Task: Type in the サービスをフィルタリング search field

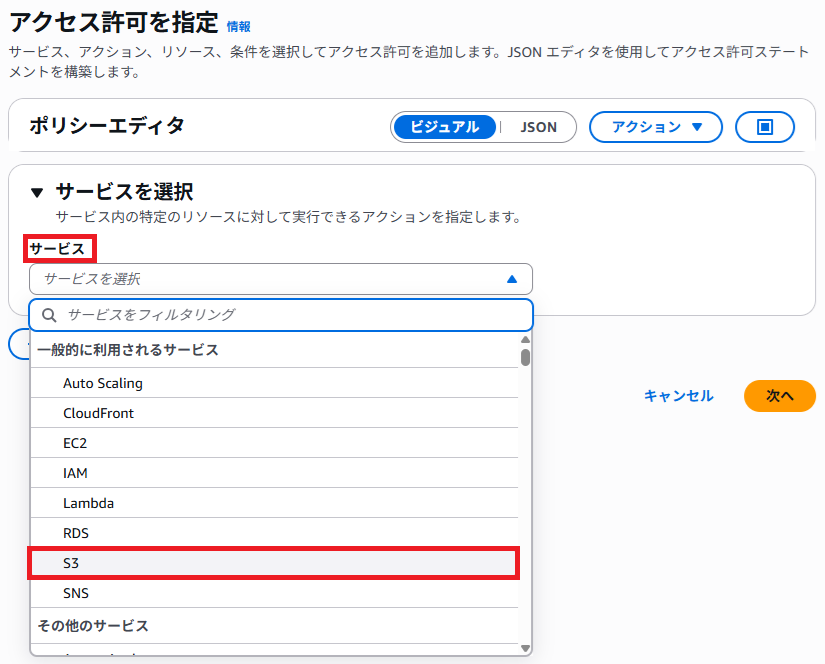Action: [x=290, y=315]
